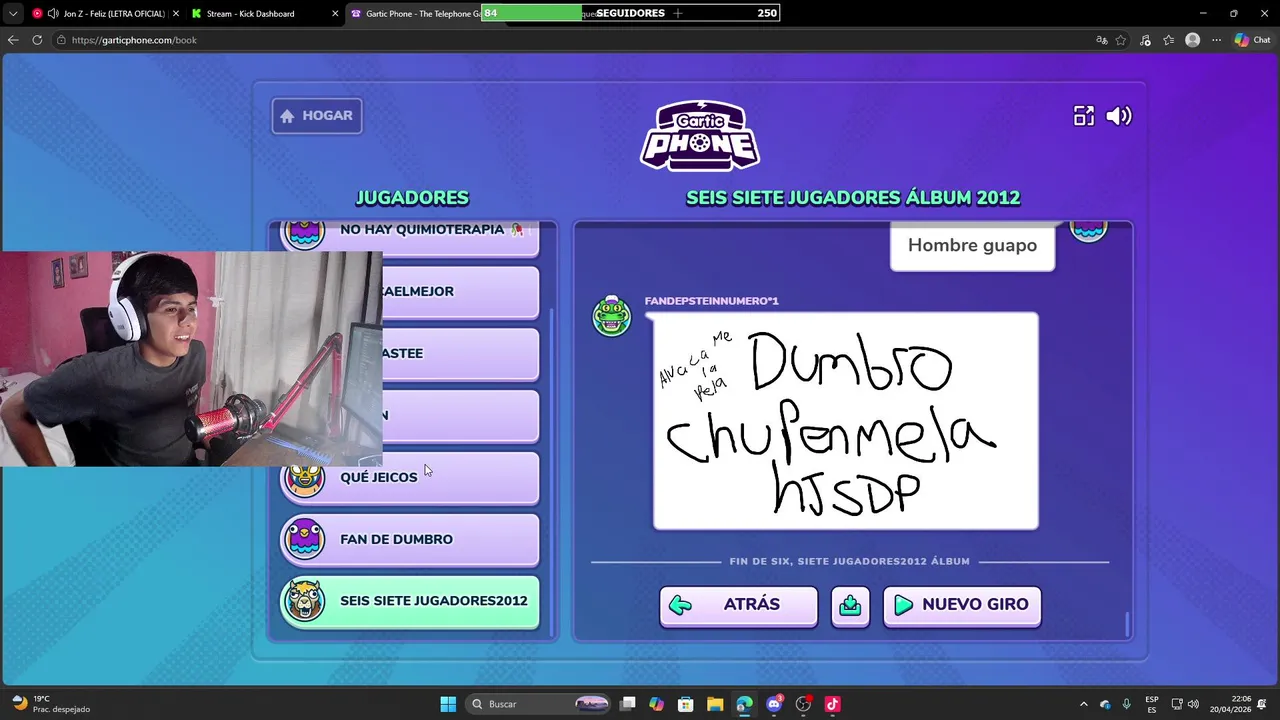The height and width of the screenshot is (720, 1280).
Task: Open browser extensions icon
Action: point(1145,40)
